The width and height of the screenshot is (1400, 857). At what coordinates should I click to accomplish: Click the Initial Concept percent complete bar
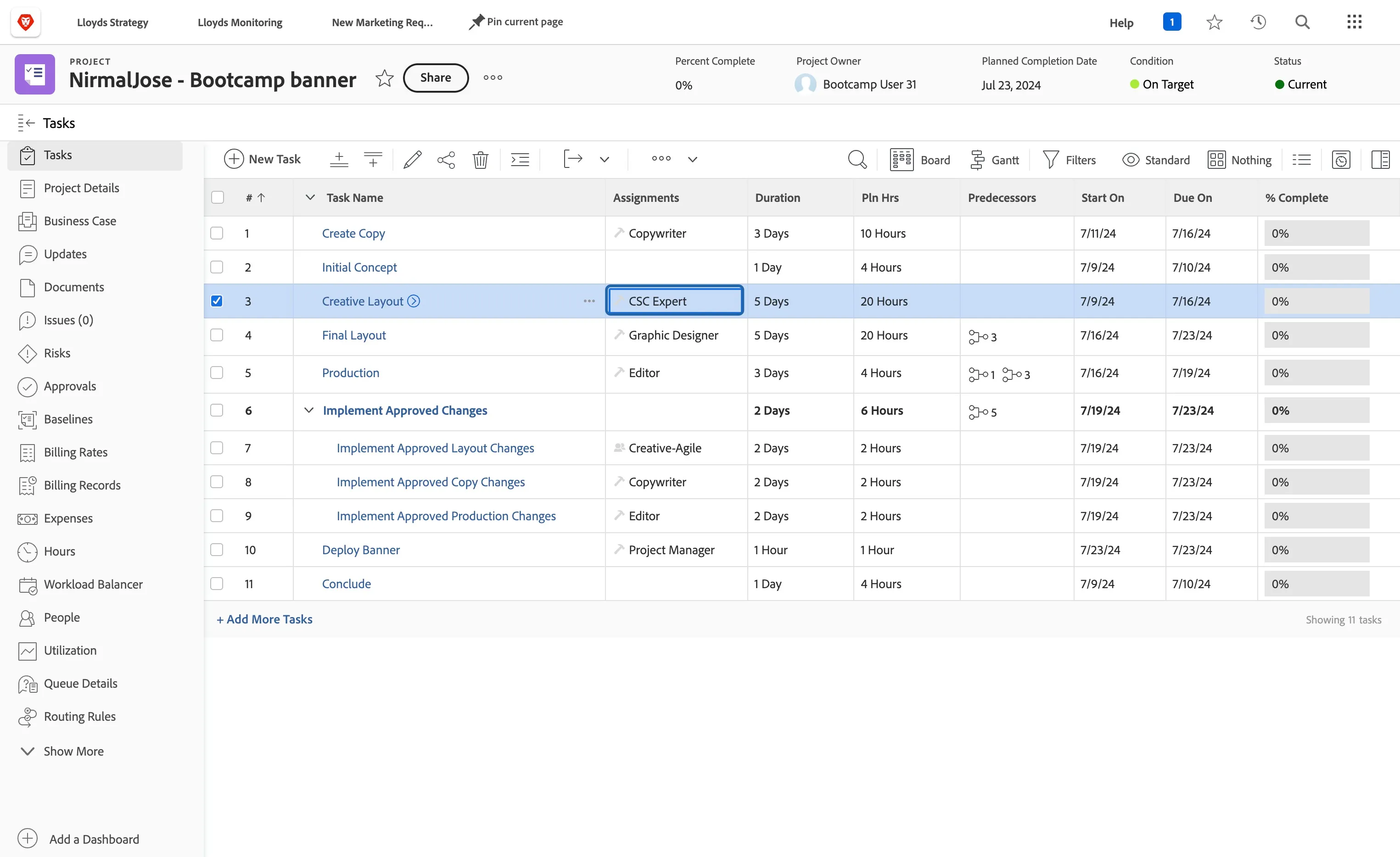(1316, 267)
